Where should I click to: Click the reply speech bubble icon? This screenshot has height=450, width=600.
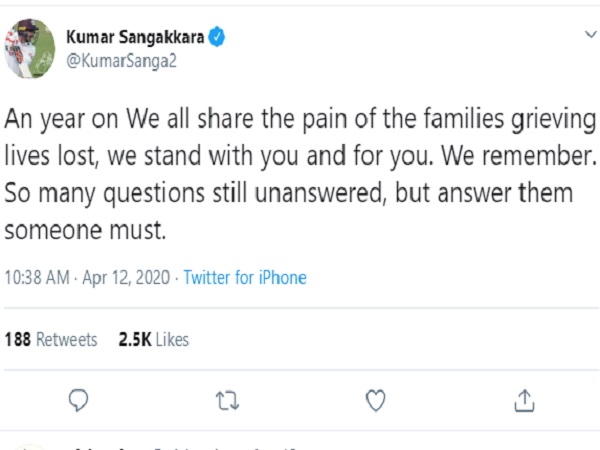pos(80,401)
